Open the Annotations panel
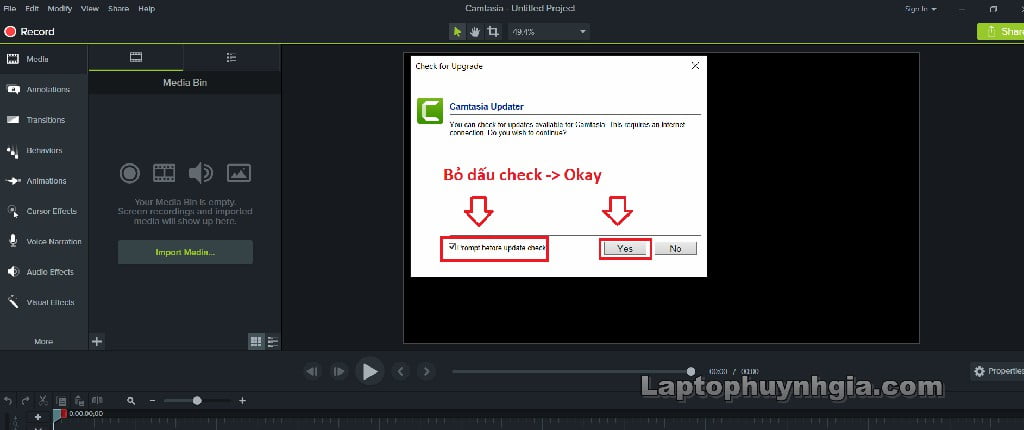 click(44, 90)
